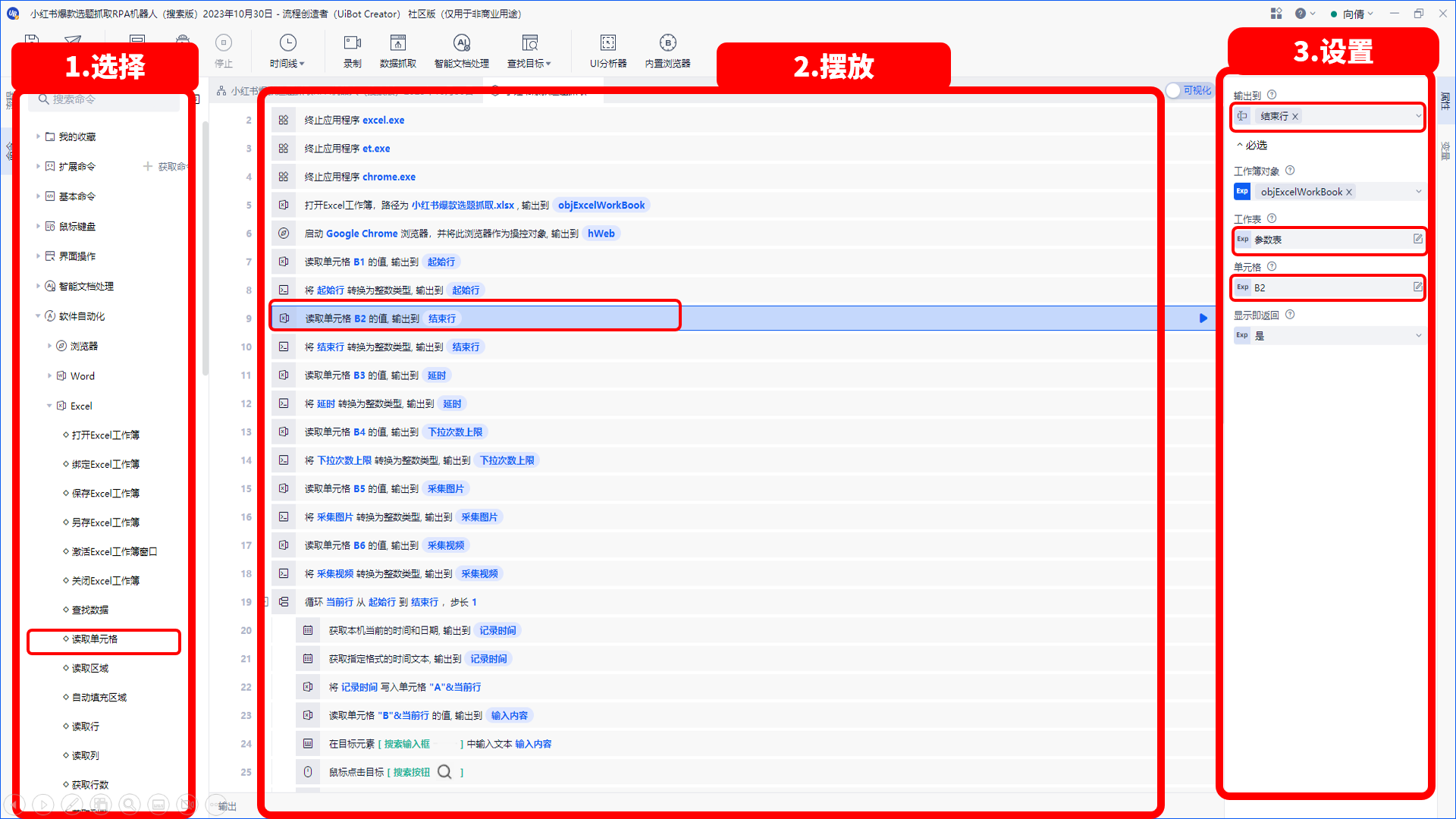
Task: Open the 内置浏览器 built-in browser icon
Action: pos(667,51)
